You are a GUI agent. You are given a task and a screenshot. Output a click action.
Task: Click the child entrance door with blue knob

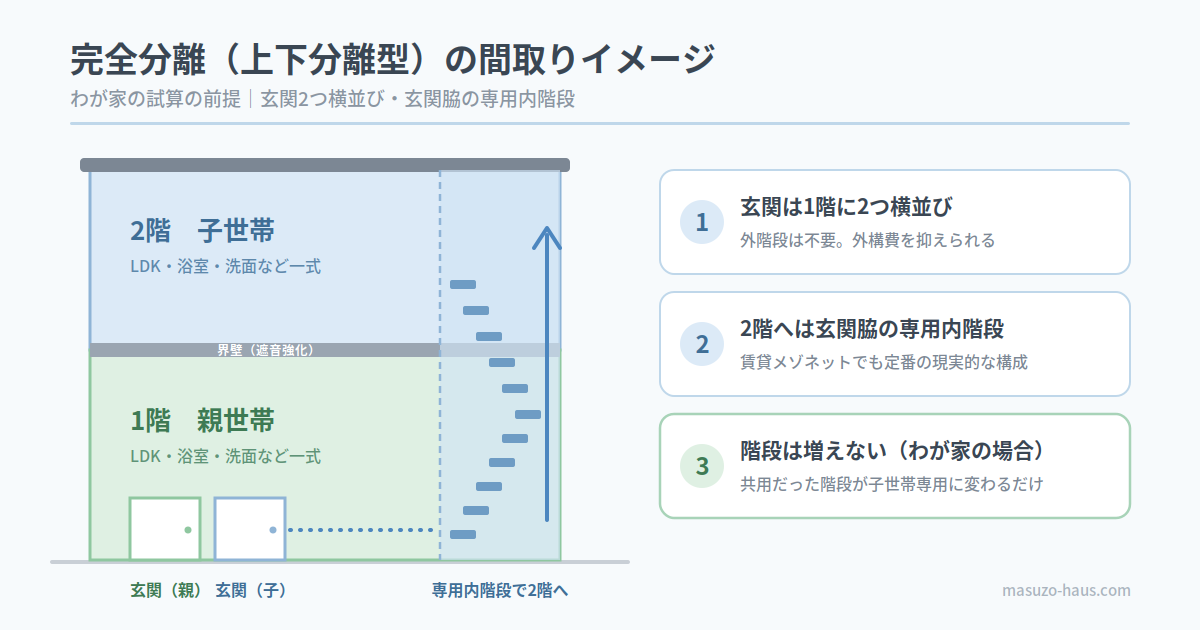(x=250, y=529)
